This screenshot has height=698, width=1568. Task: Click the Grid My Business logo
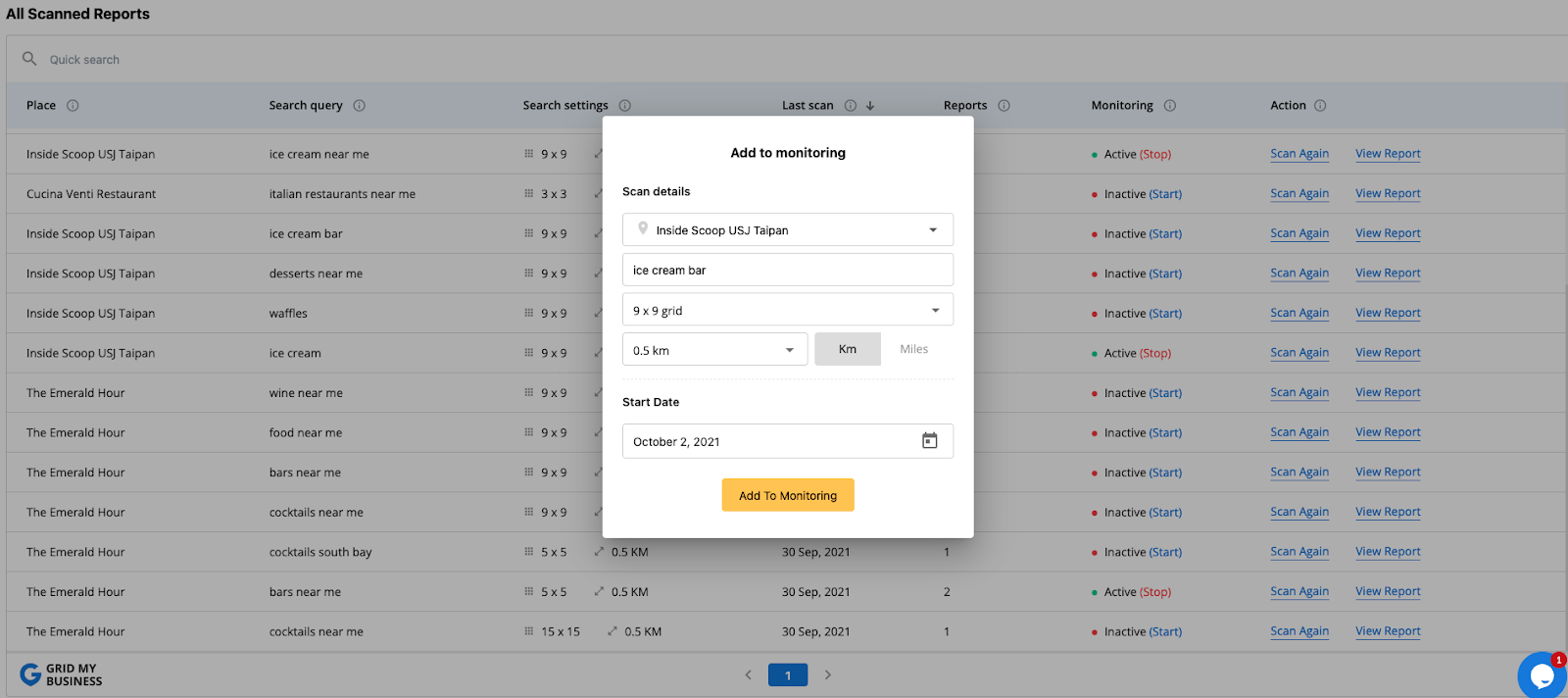[x=61, y=674]
